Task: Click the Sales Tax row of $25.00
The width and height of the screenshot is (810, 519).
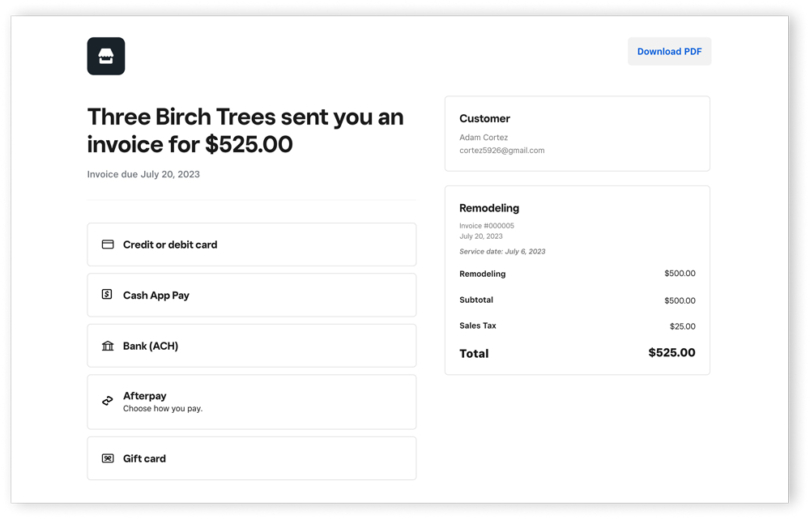Action: click(x=577, y=326)
